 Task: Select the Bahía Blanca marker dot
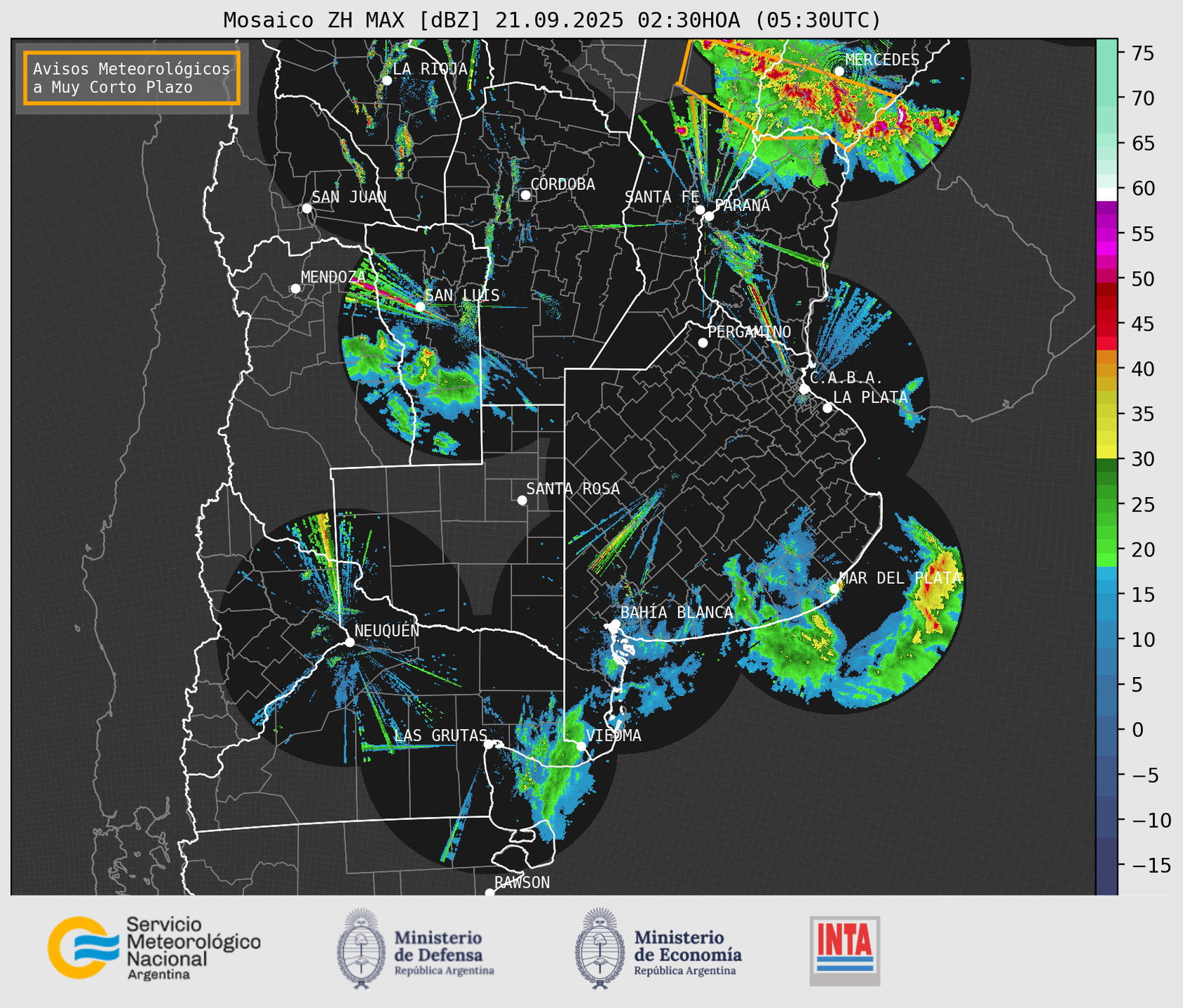coord(615,624)
